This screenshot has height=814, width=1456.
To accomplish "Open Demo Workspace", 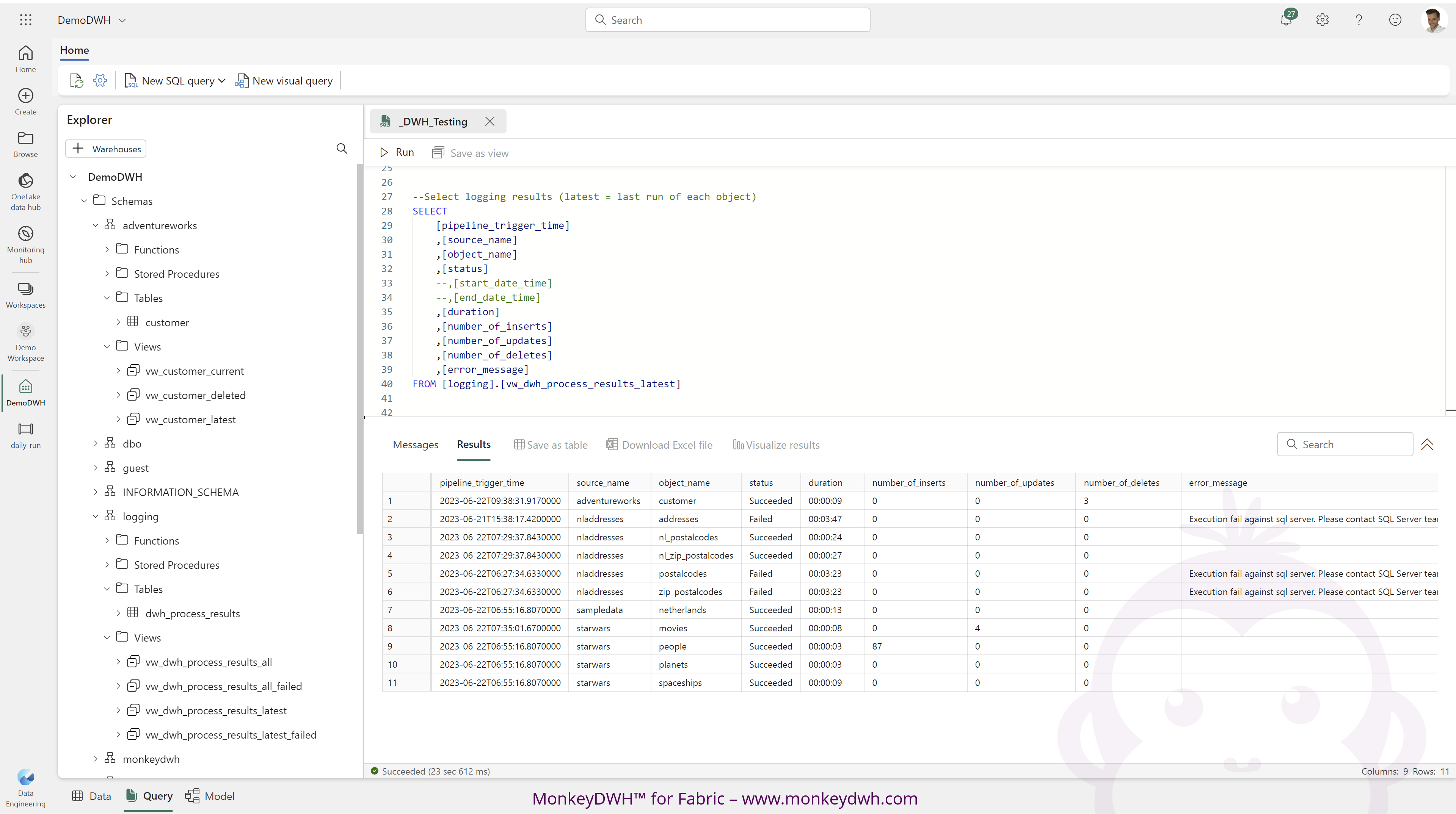I will coord(25,343).
